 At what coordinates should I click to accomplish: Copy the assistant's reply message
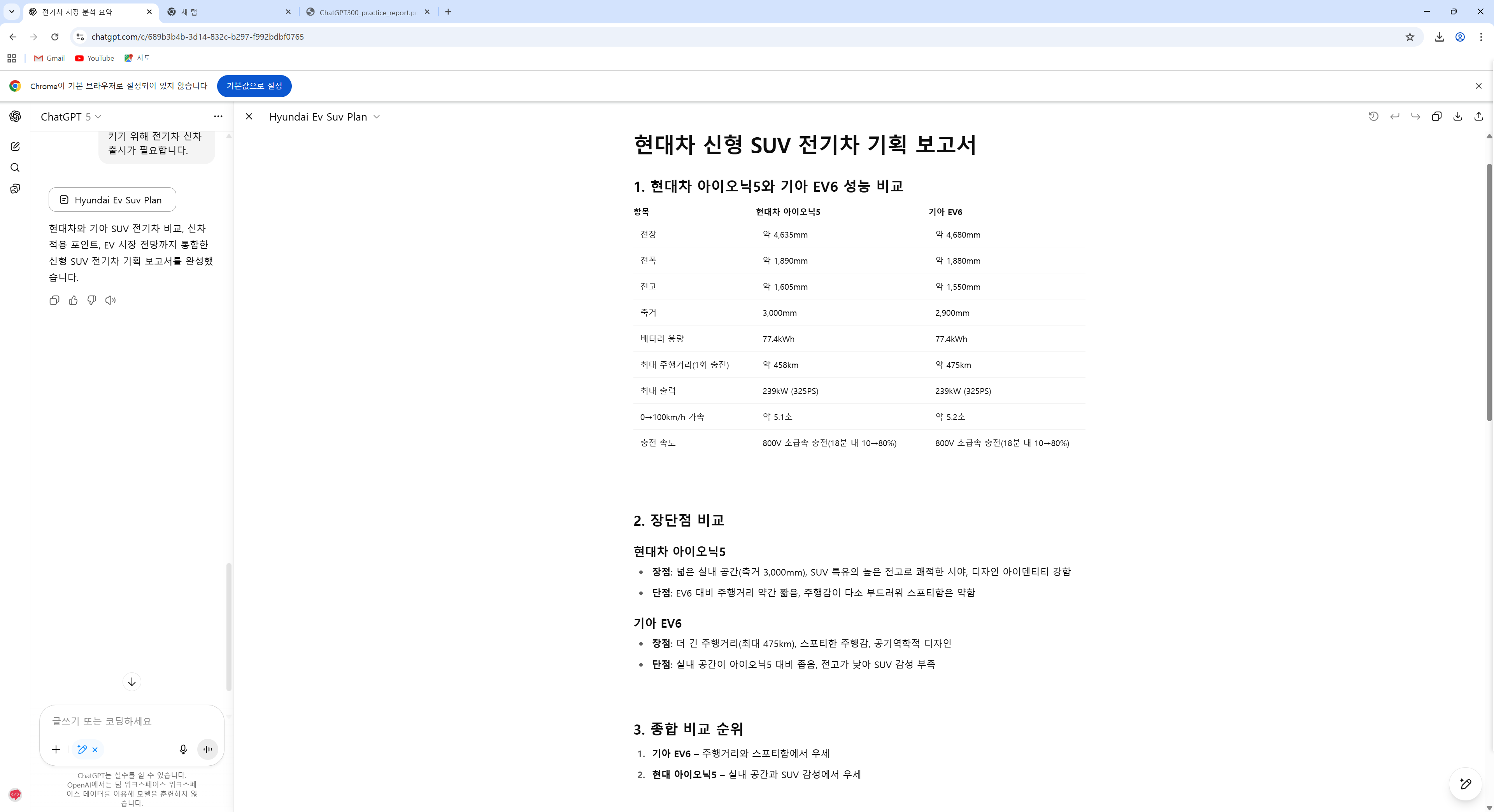coord(54,300)
